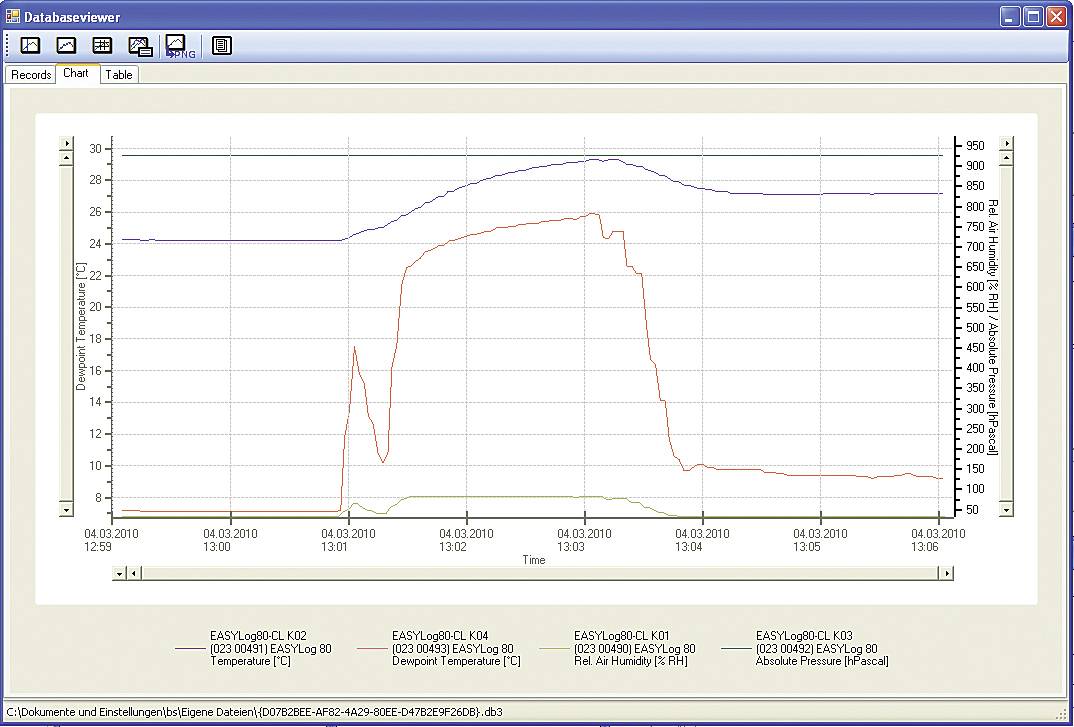Maximize the Databaseviewer window
This screenshot has width=1074, height=727.
1034,17
